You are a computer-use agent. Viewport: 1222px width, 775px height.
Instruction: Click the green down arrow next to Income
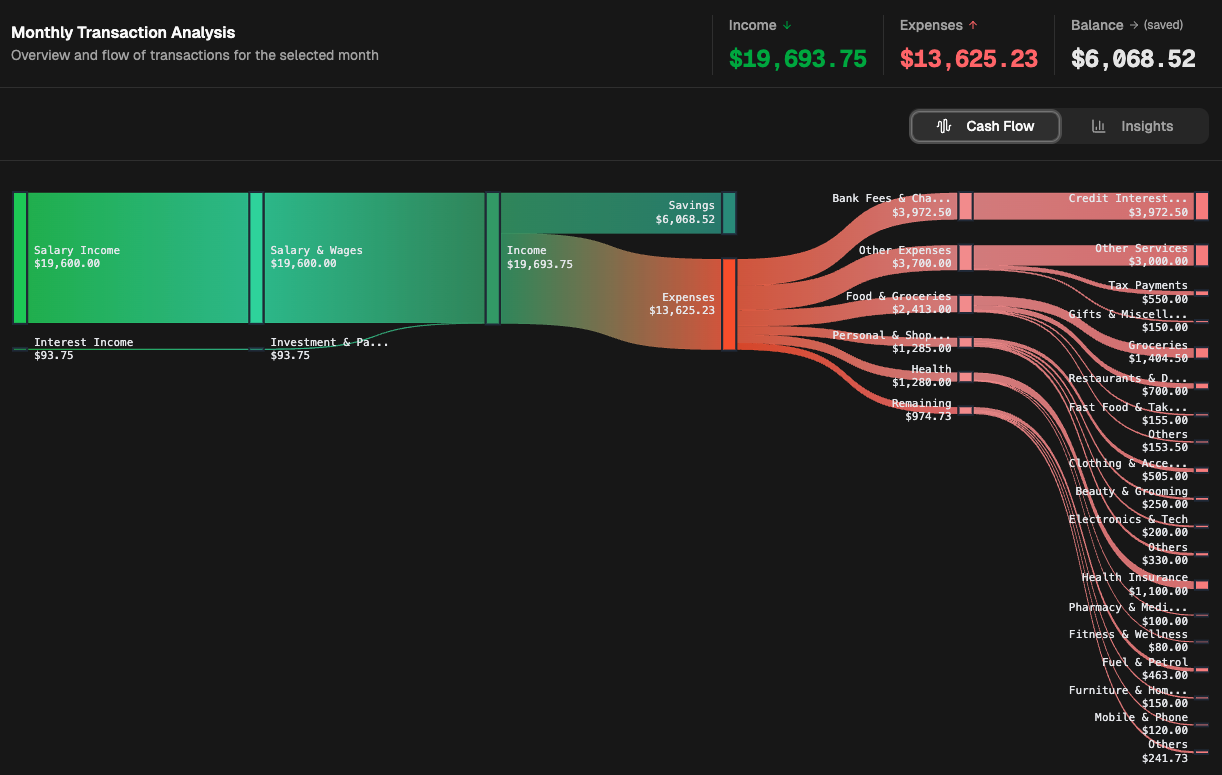(x=787, y=26)
